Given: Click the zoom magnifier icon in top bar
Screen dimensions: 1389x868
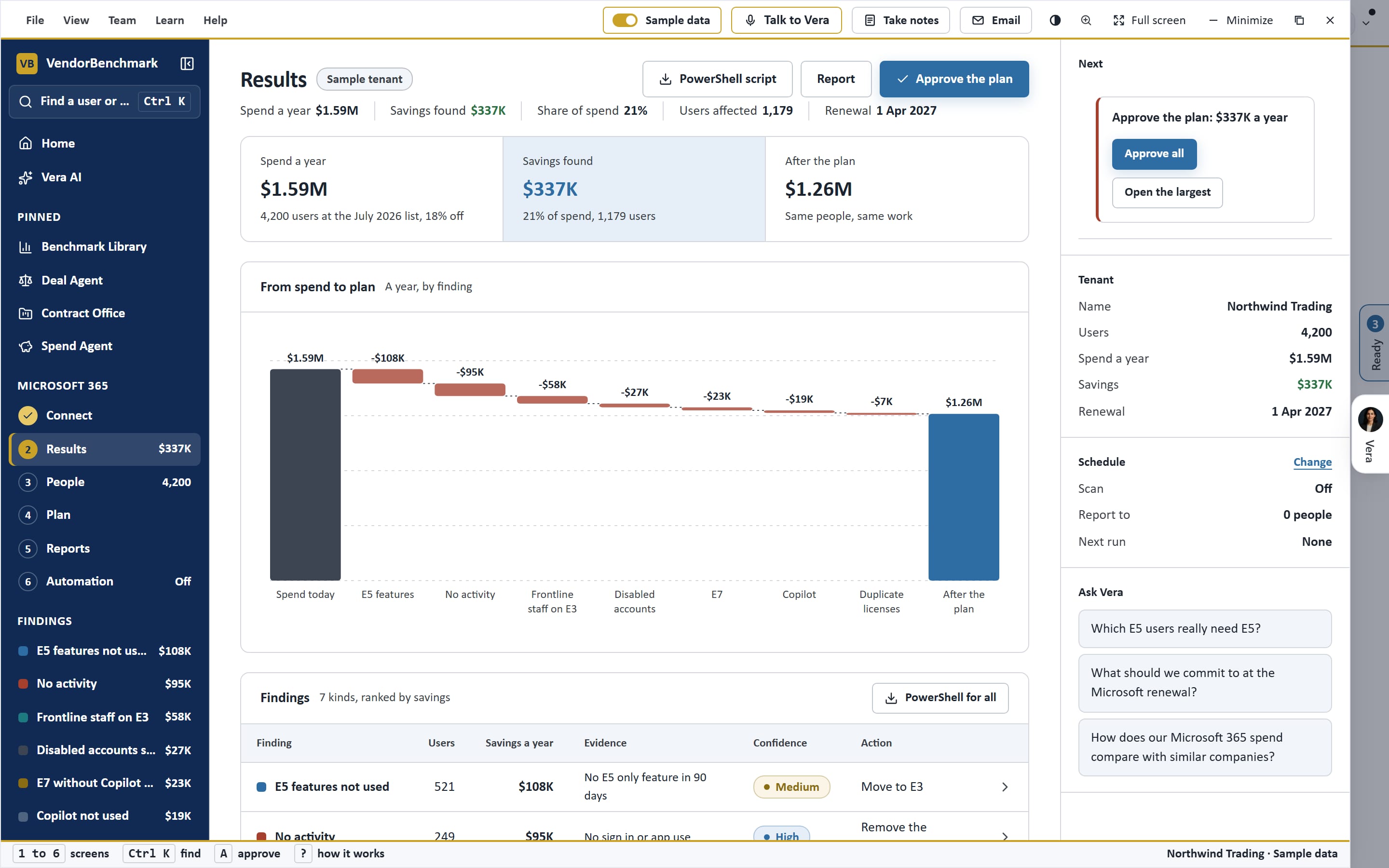Looking at the screenshot, I should tap(1086, 20).
